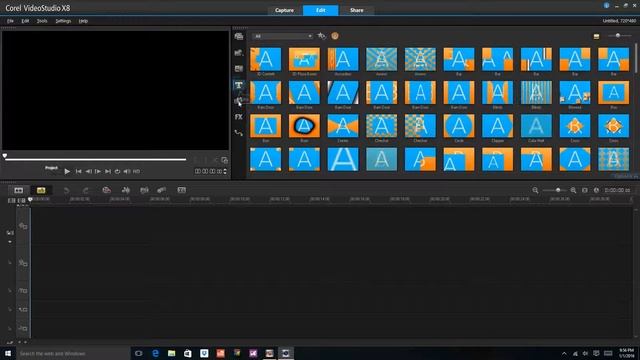Enlarge the preview window
This screenshot has width=640, height=360.
pyautogui.click(x=224, y=160)
